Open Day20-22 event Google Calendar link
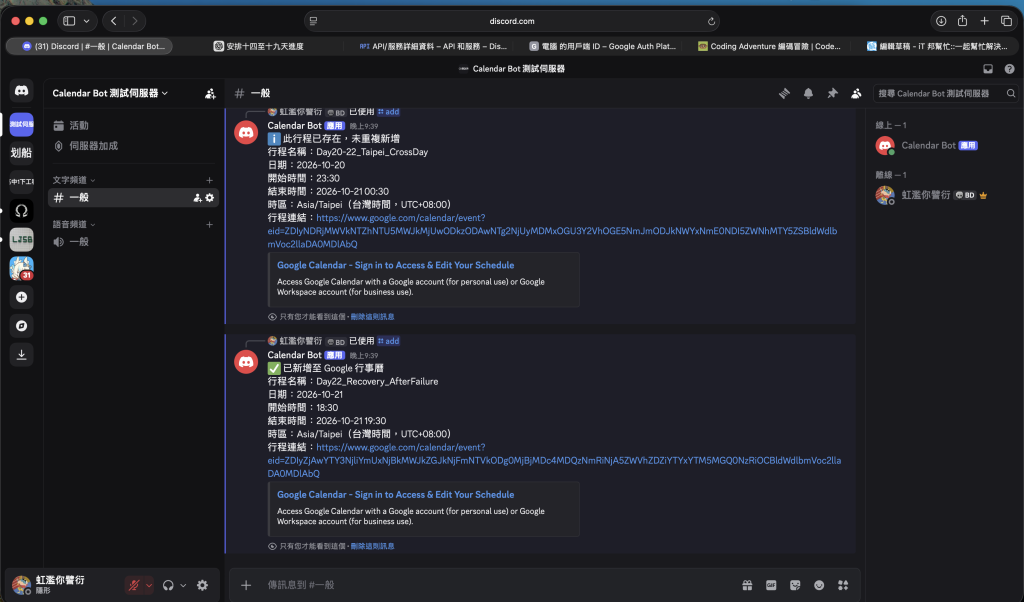 click(x=552, y=230)
